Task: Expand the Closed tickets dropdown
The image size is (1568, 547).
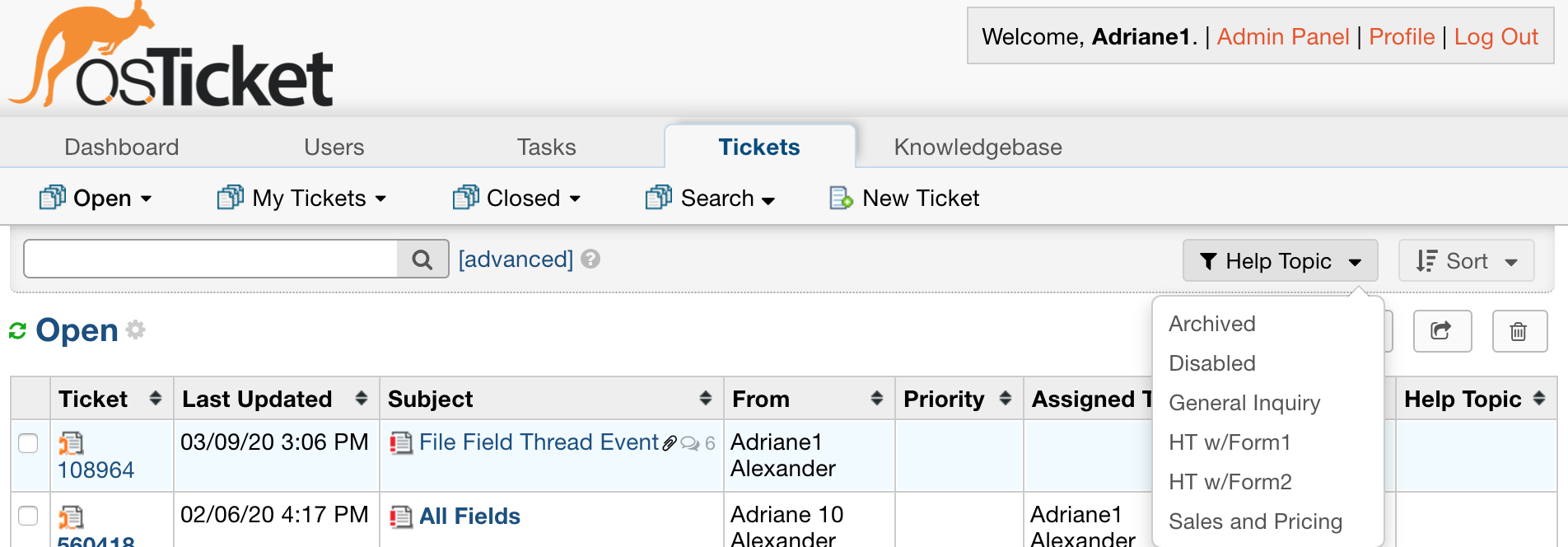Action: click(517, 199)
